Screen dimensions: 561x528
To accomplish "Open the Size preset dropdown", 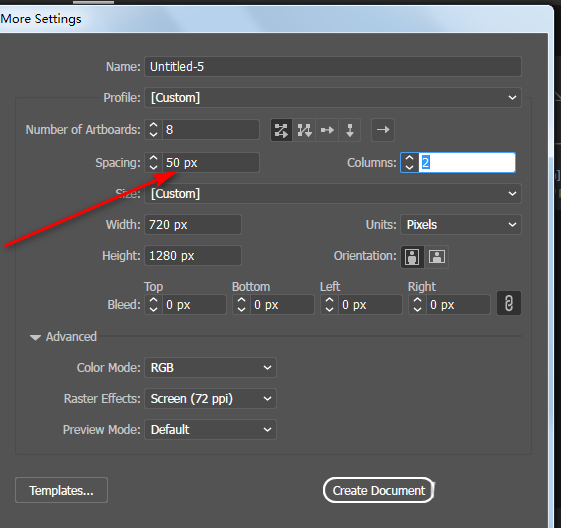I will [x=333, y=194].
